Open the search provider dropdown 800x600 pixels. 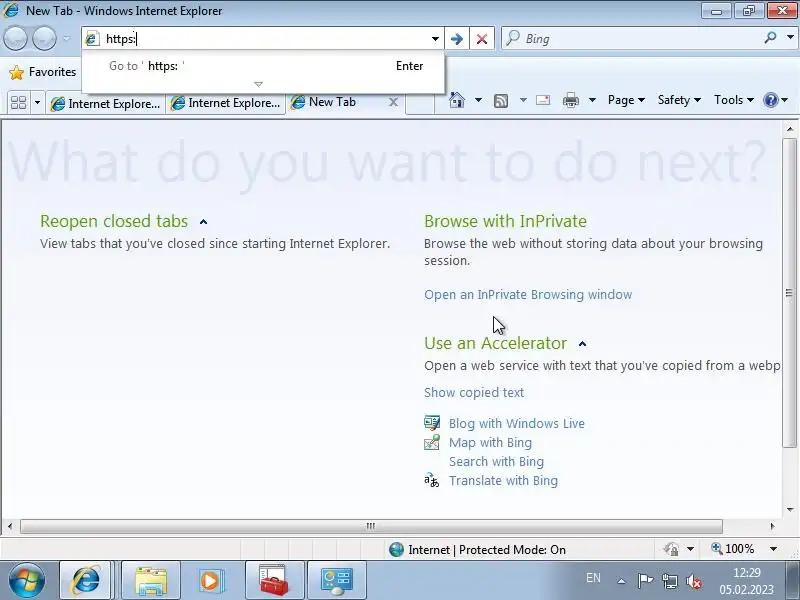[x=790, y=37]
